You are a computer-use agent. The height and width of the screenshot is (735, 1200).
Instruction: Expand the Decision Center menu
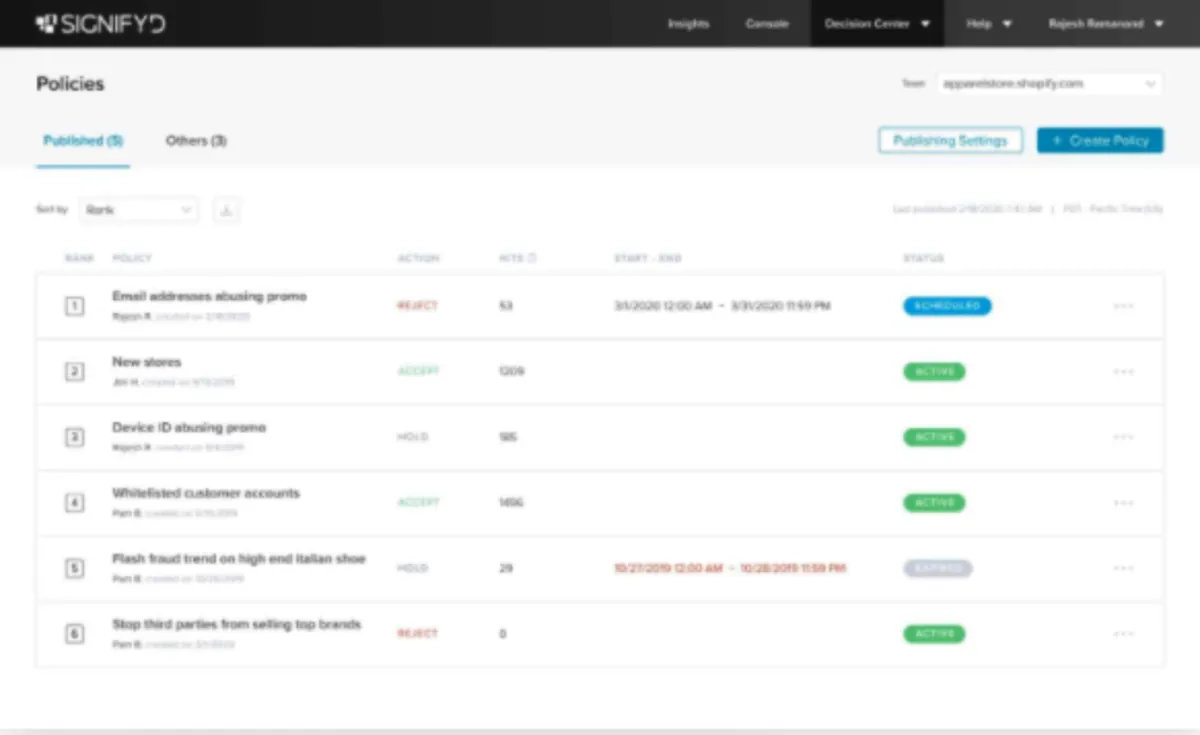876,23
